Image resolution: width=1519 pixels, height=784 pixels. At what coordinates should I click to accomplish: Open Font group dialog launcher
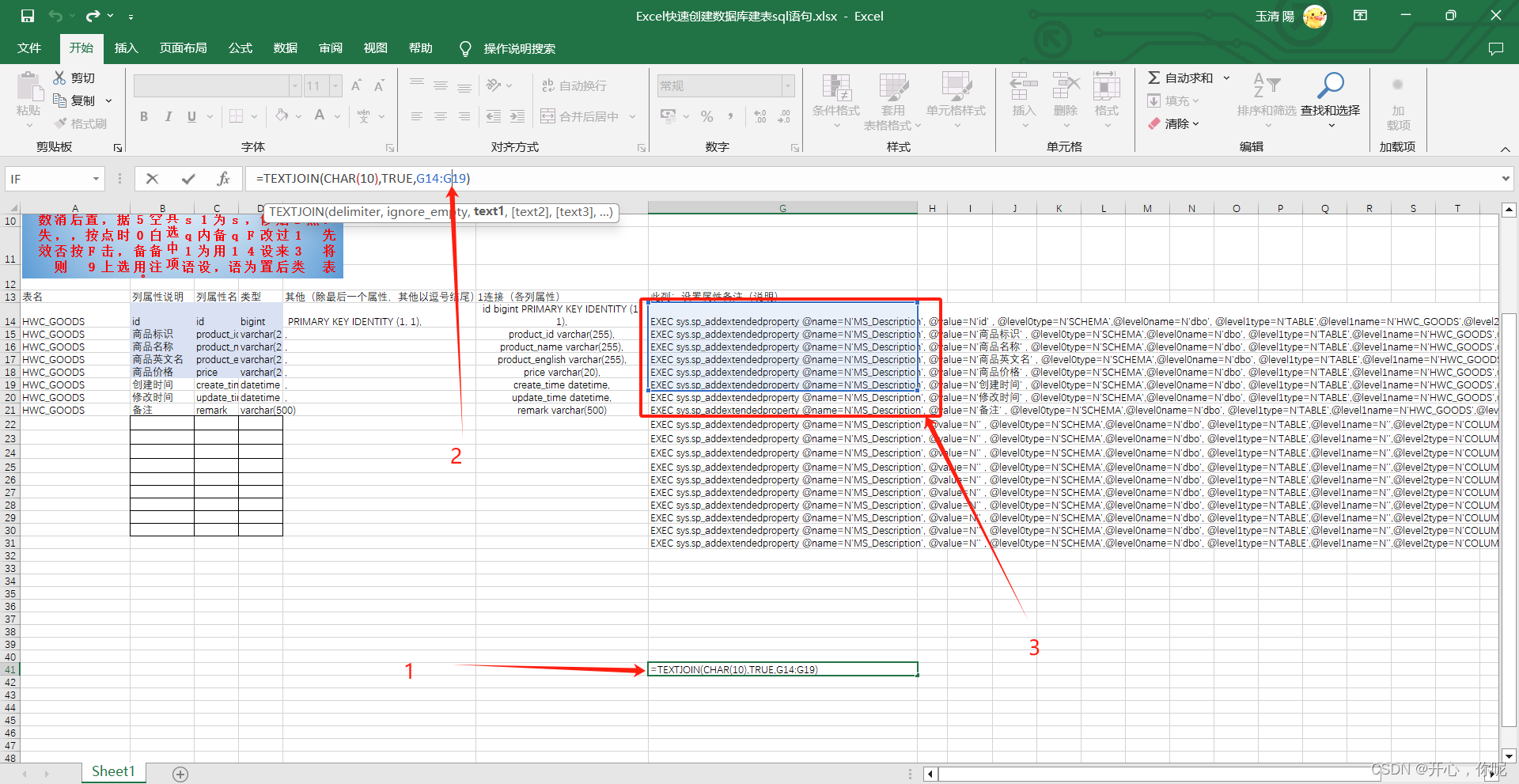tap(389, 148)
